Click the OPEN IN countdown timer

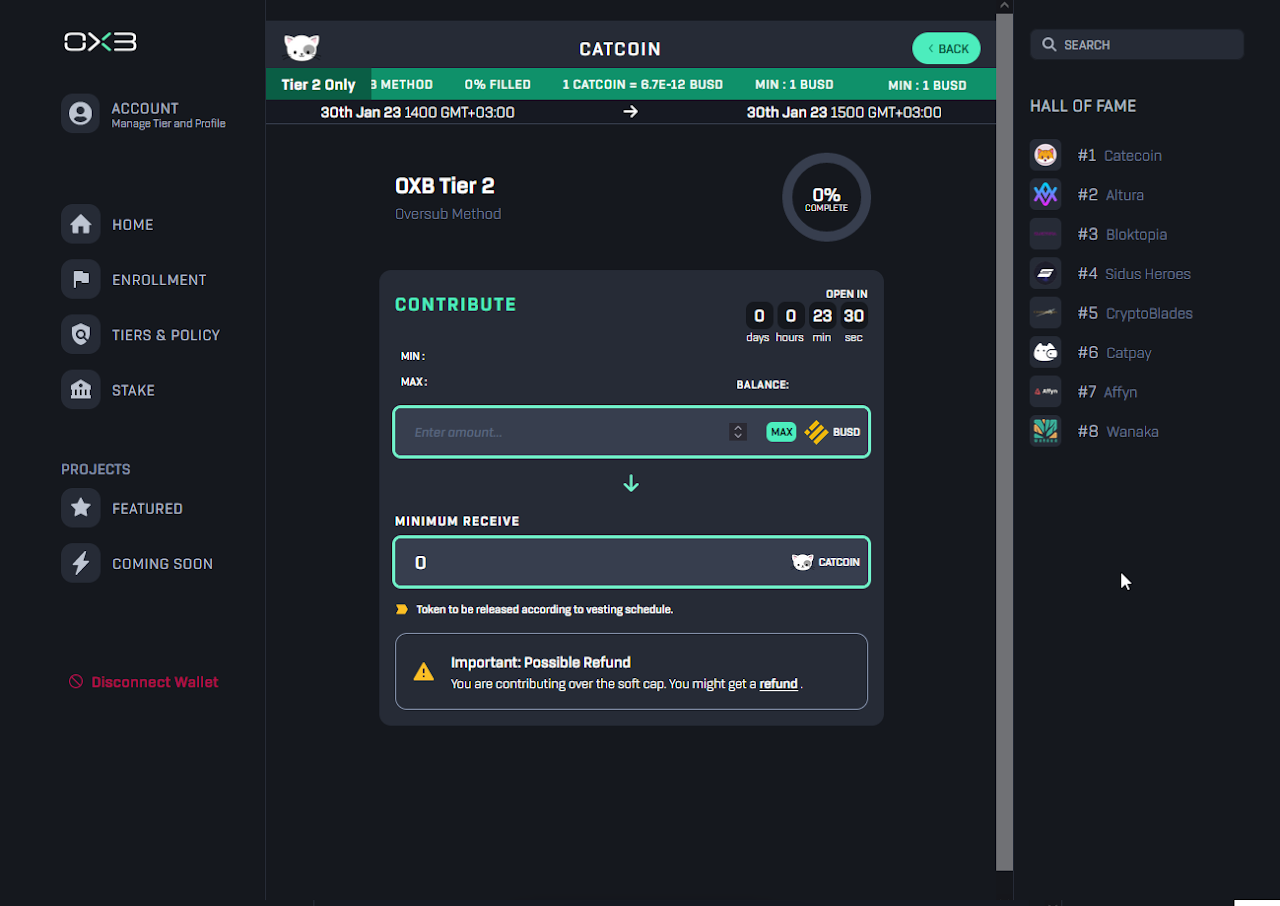[x=806, y=317]
